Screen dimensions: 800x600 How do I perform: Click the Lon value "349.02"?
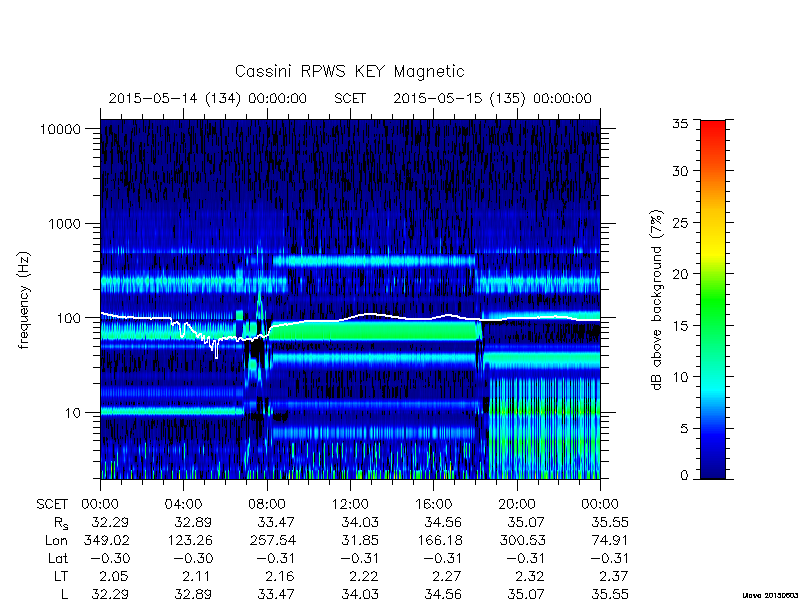(106, 540)
